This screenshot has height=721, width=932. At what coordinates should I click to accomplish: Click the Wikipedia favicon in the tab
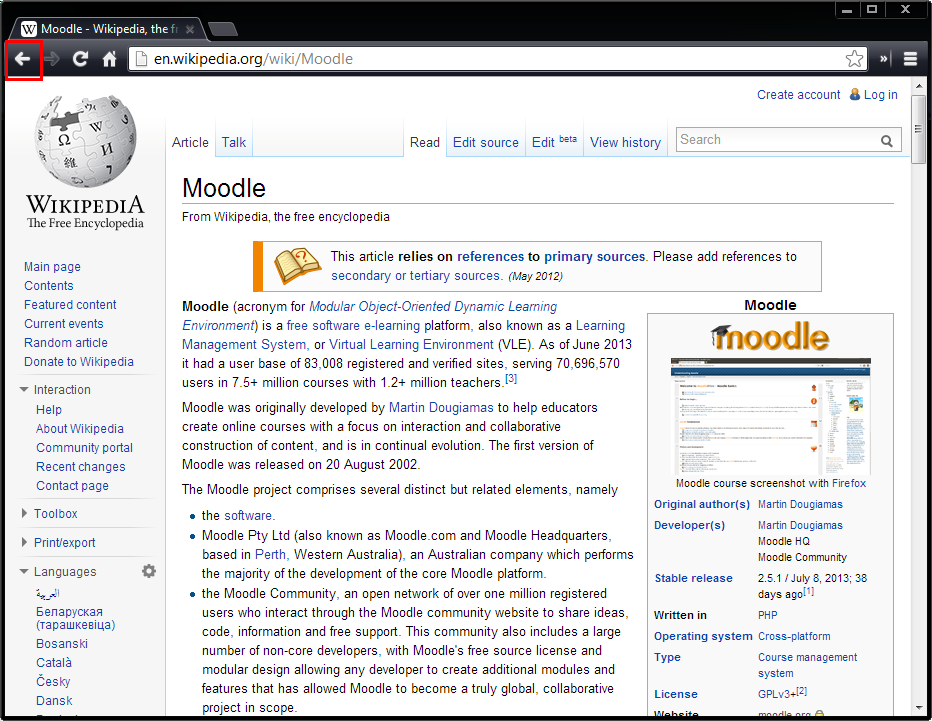[x=29, y=29]
